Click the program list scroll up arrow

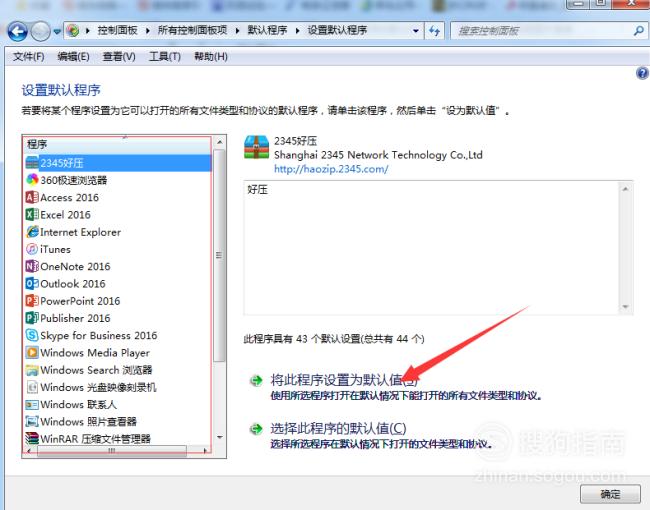[220, 143]
